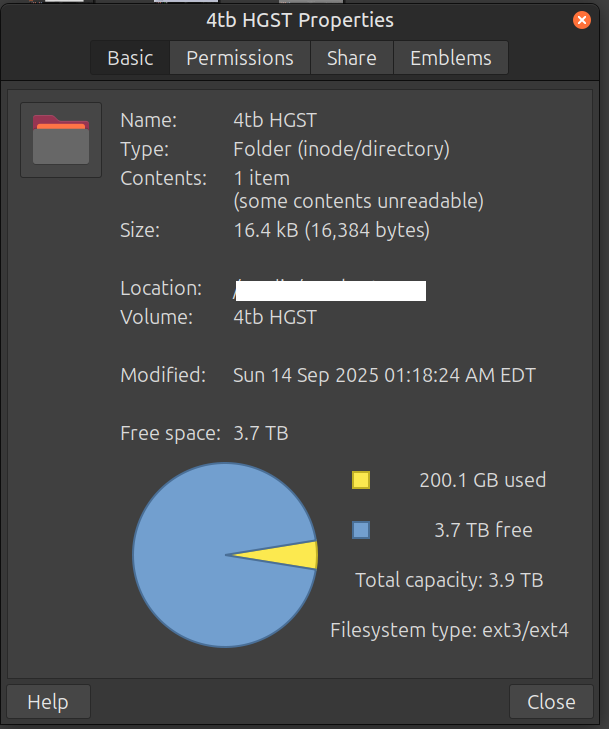
Task: Click the yellow used-space legend swatch
Action: (x=361, y=480)
